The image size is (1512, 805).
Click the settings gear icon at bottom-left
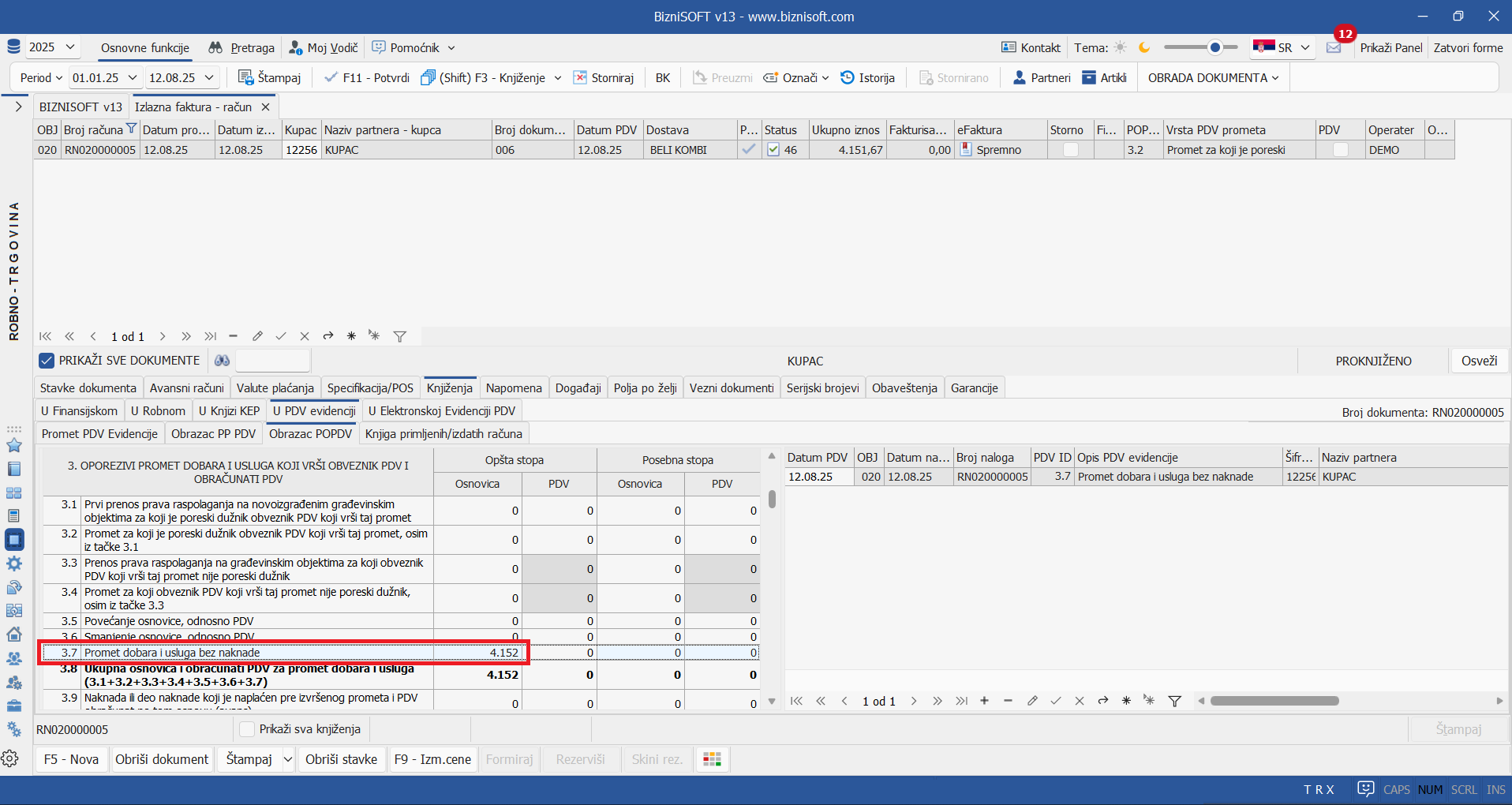10,758
